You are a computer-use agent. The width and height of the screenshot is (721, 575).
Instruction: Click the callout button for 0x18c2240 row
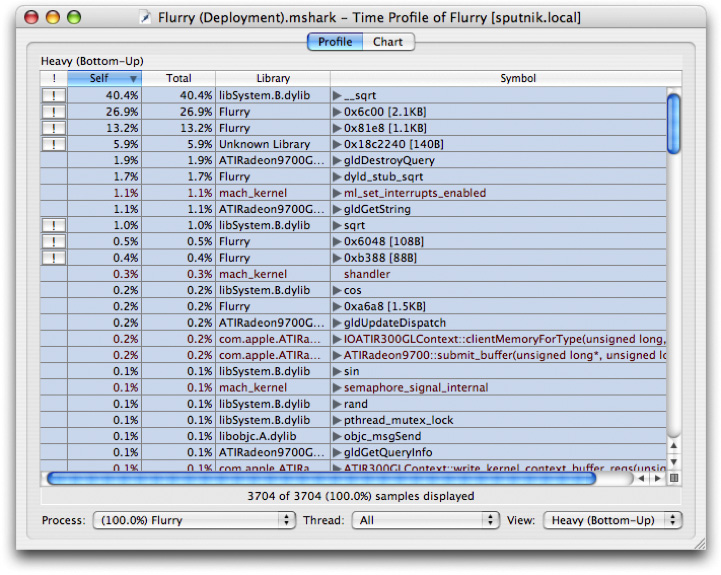54,144
